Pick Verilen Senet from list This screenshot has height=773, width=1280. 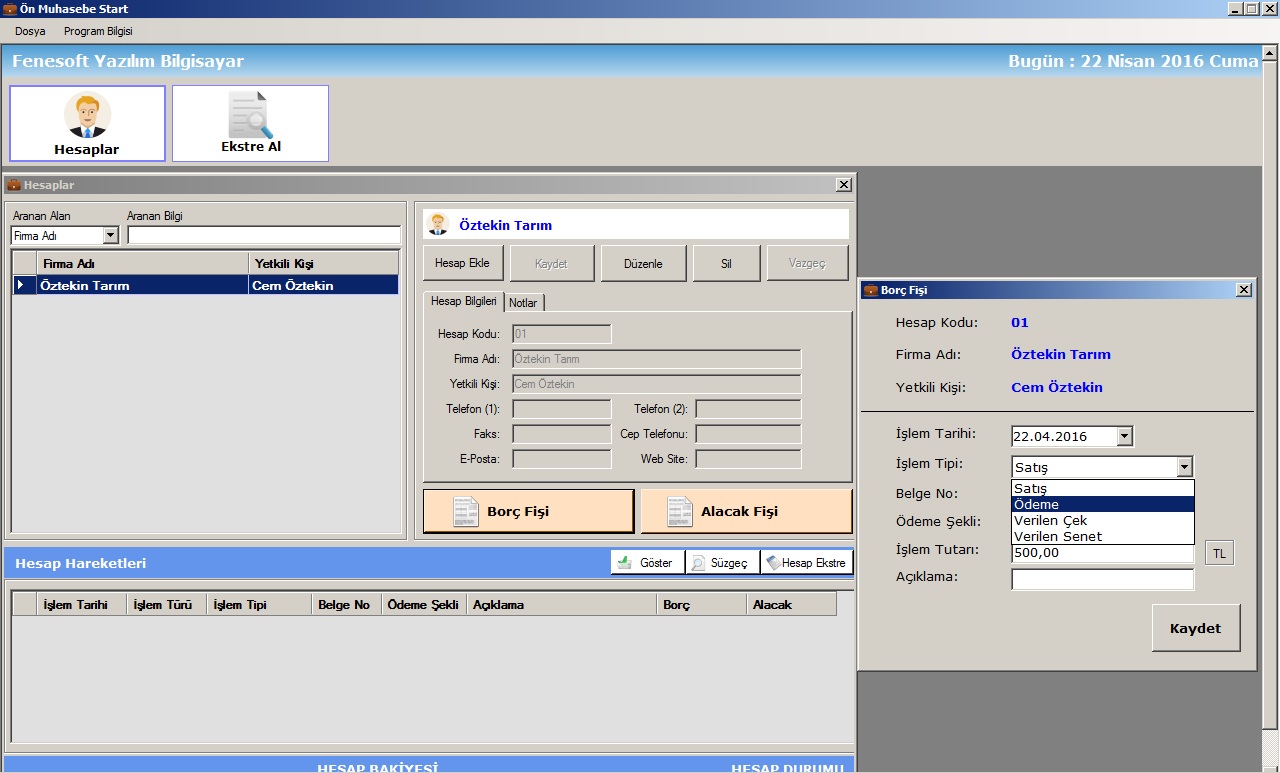[x=1102, y=536]
